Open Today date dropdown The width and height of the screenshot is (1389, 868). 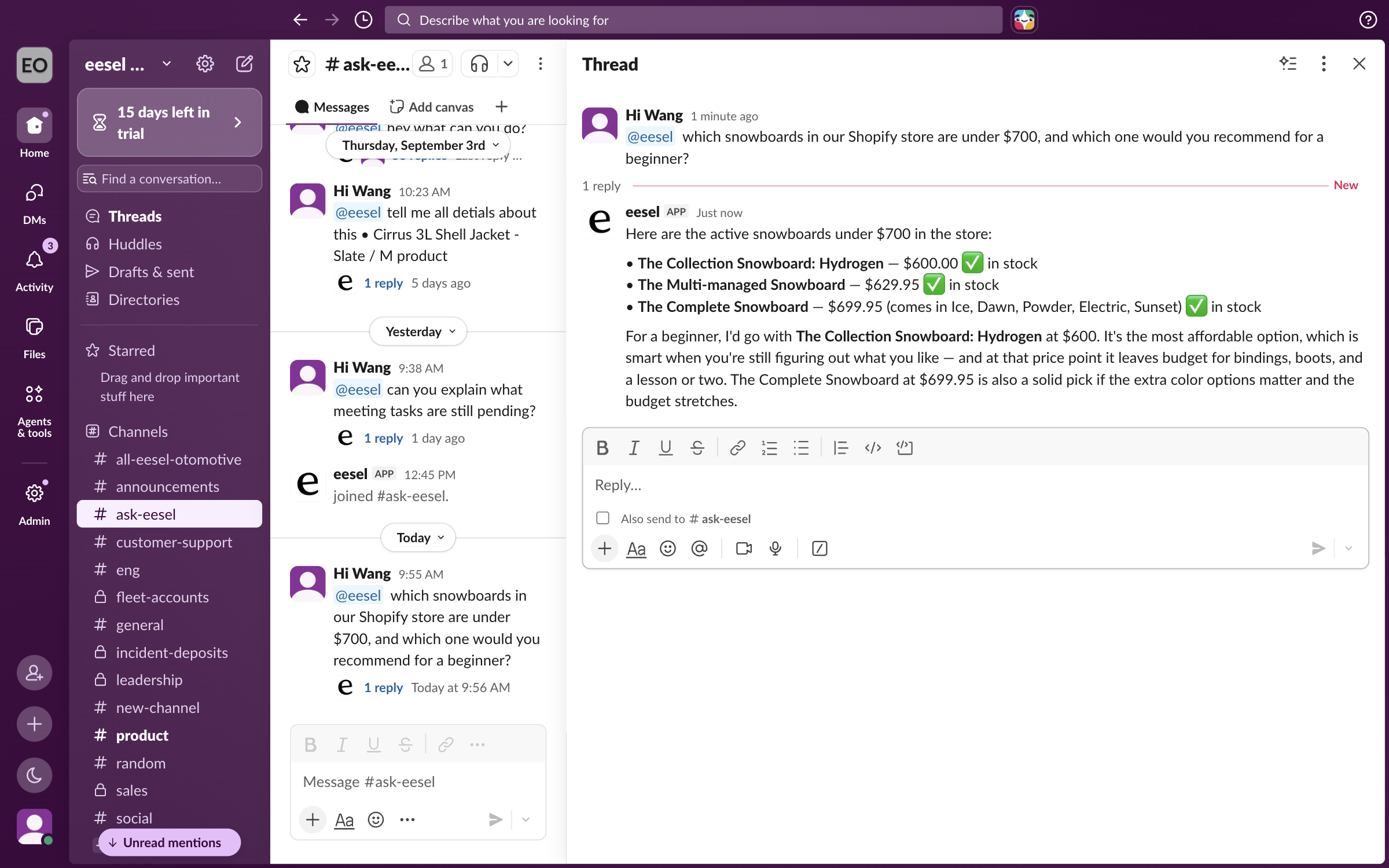tap(418, 538)
